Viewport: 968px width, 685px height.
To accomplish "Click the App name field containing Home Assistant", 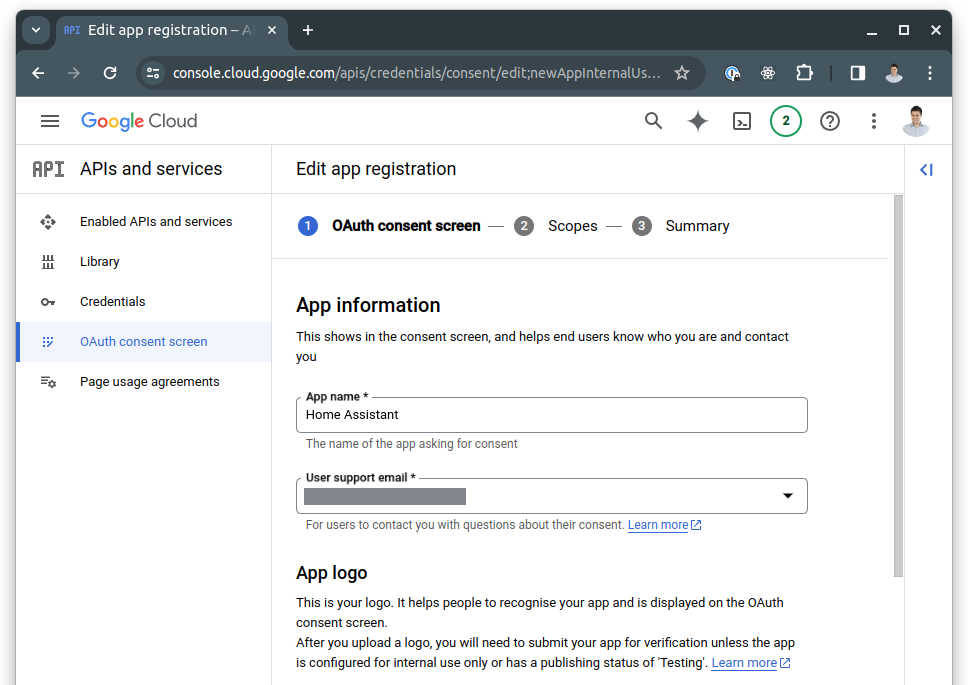I will pyautogui.click(x=551, y=415).
